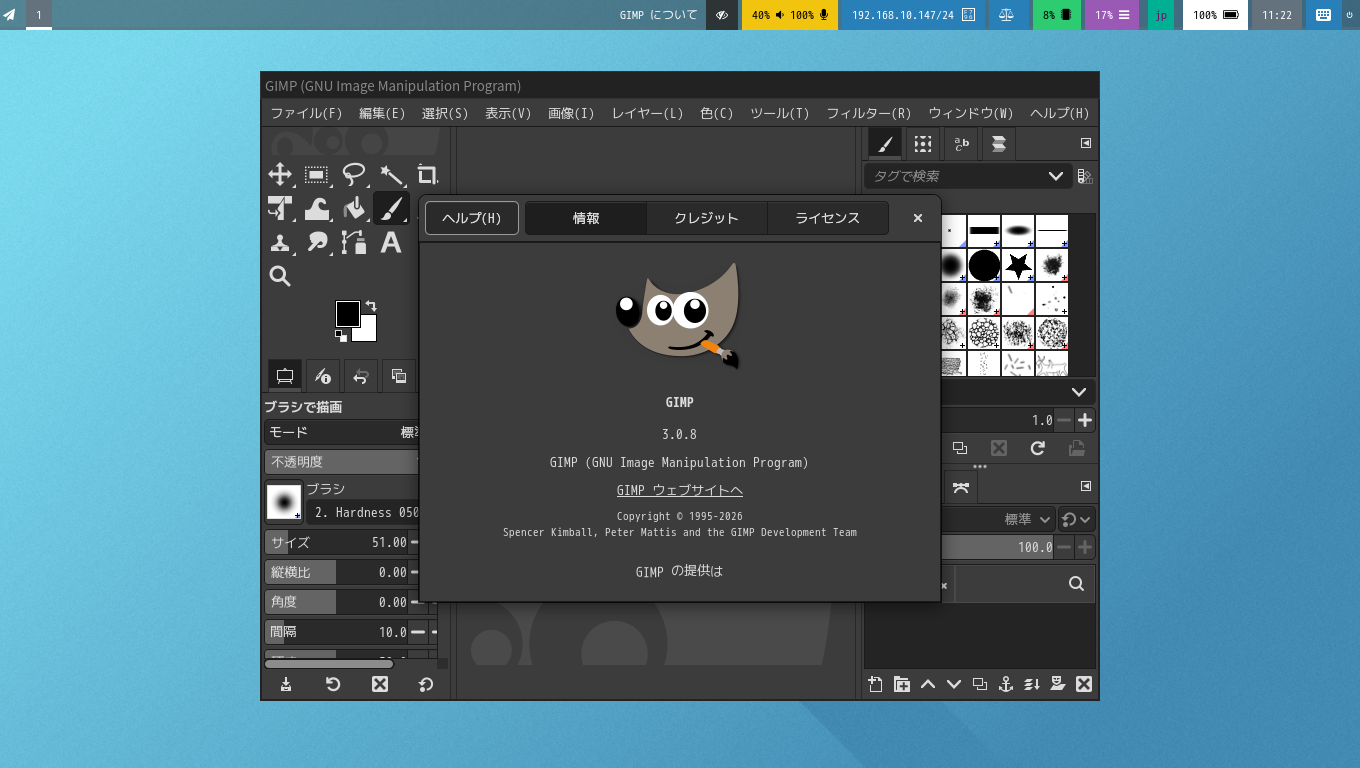The height and width of the screenshot is (768, 1360).
Task: Select the Move tool in the toolbox
Action: coord(280,175)
